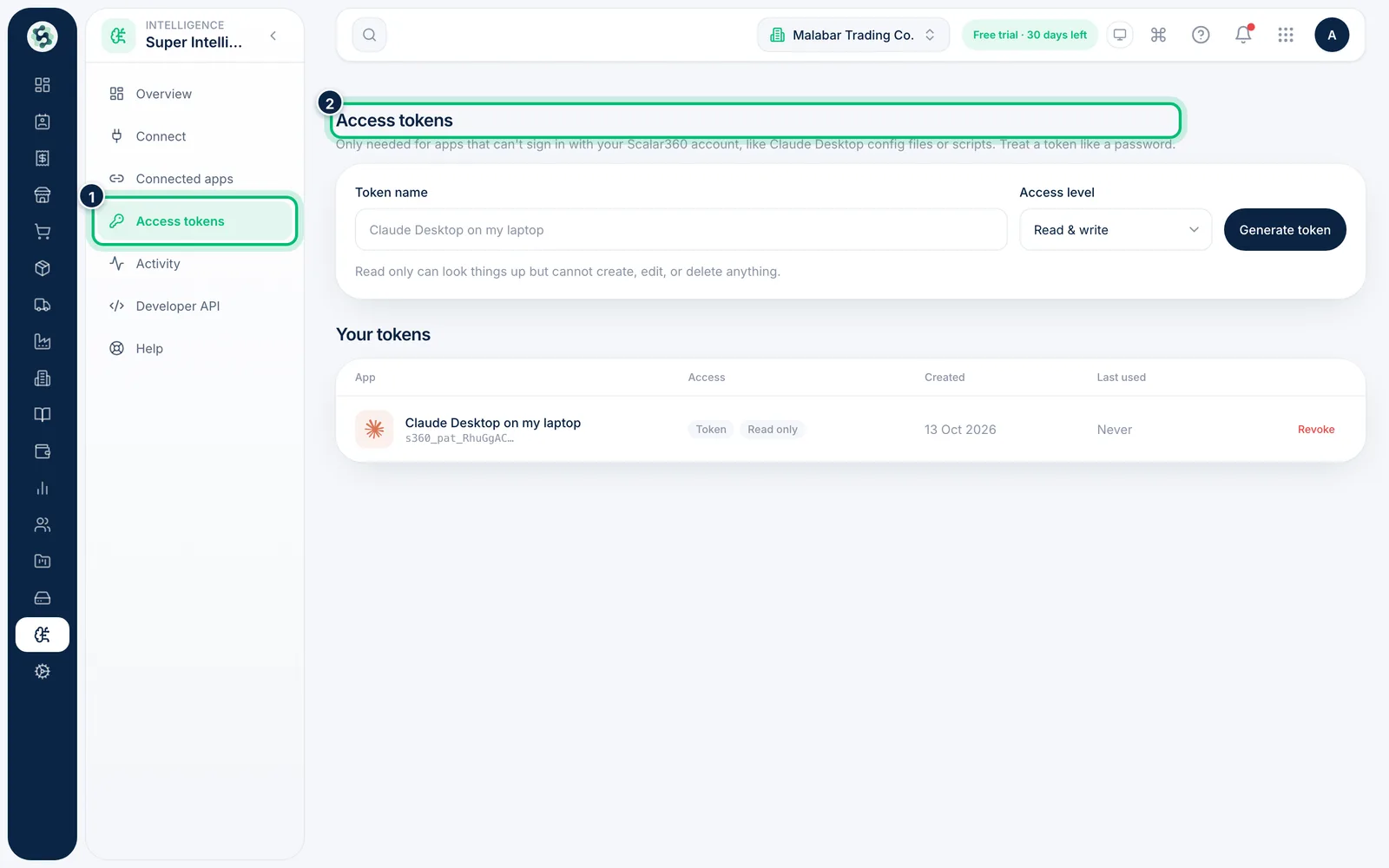1389x868 pixels.
Task: Open the delivery truck icon in dark sidebar
Action: [42, 305]
